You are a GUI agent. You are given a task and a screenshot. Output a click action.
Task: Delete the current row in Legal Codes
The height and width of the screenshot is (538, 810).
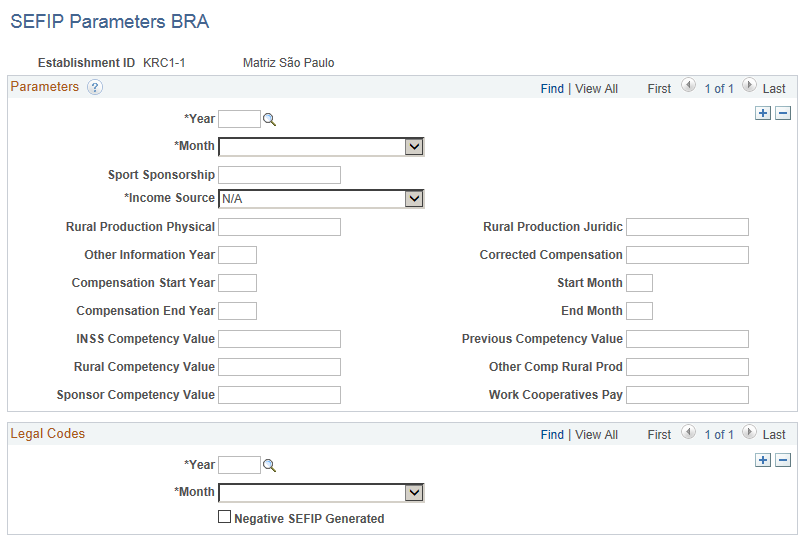[783, 460]
